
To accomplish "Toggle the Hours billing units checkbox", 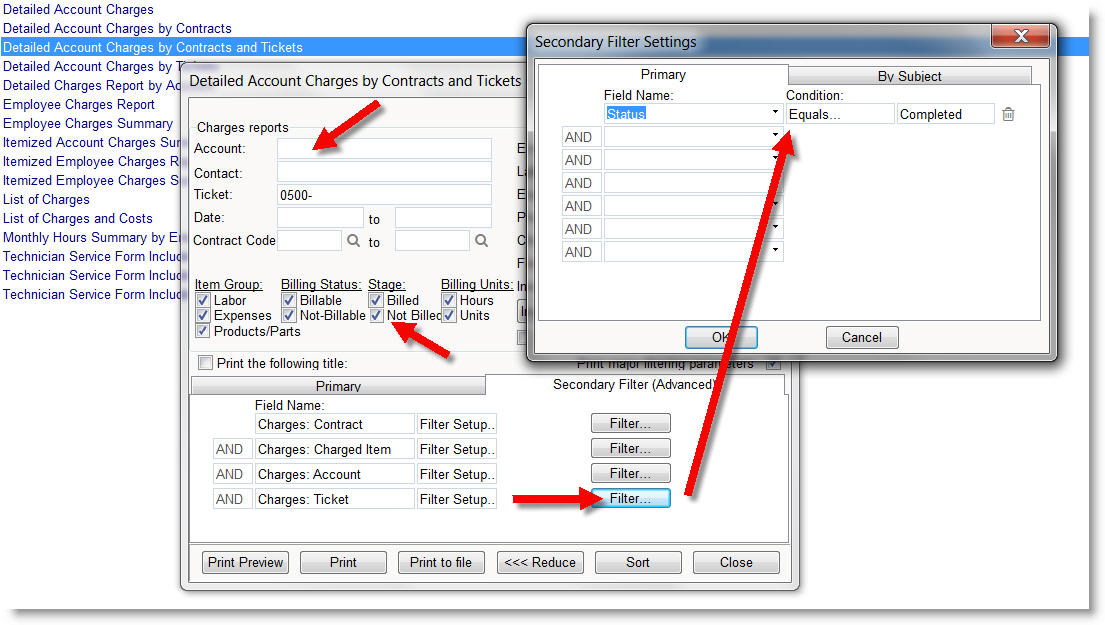I will point(449,300).
